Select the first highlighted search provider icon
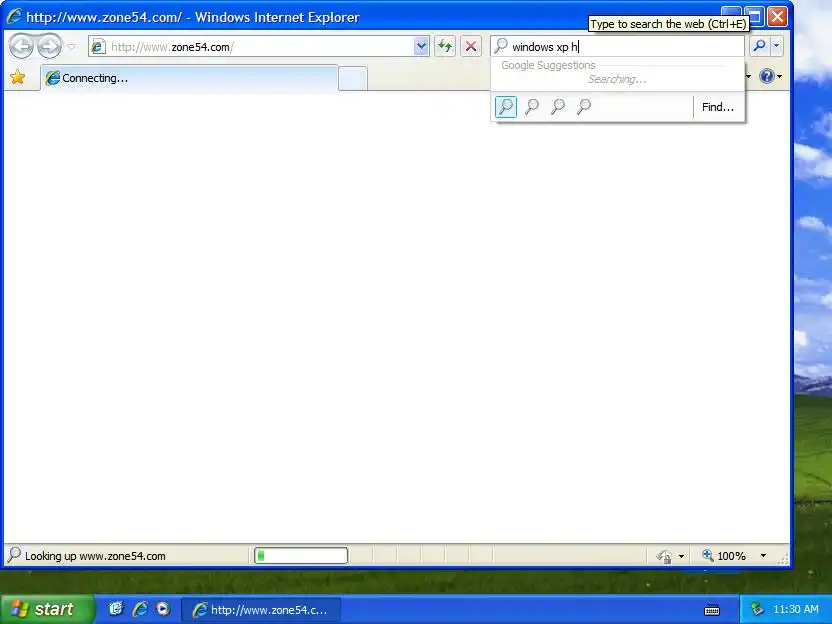This screenshot has height=624, width=832. pos(506,107)
